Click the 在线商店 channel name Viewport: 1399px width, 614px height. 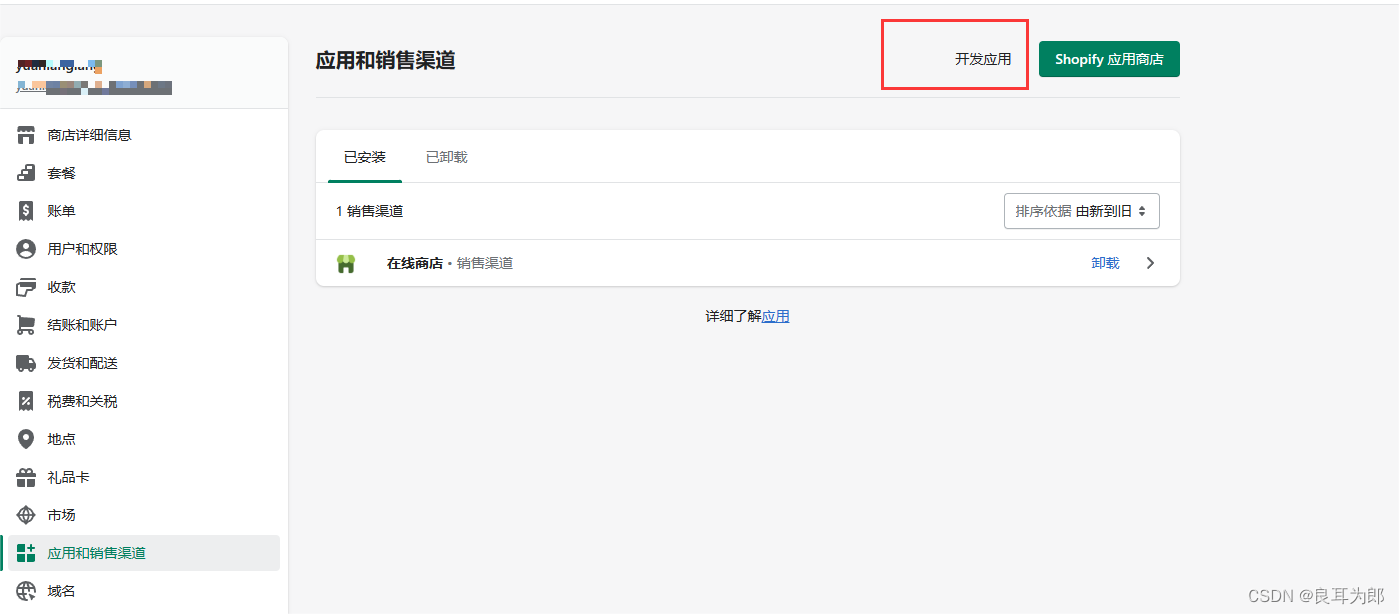(415, 263)
